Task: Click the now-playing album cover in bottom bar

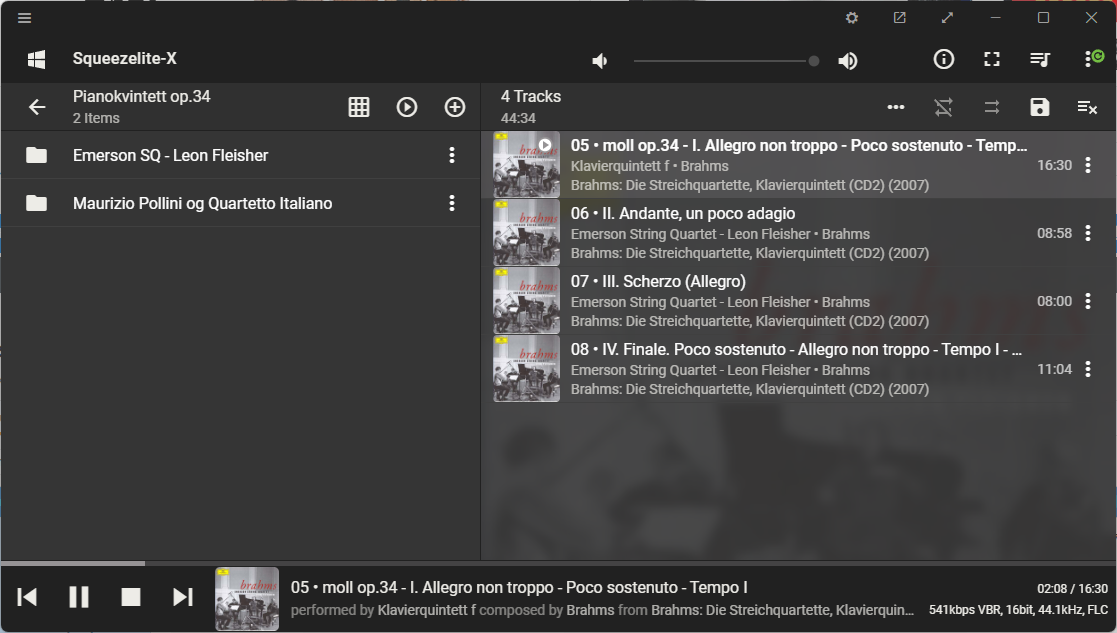Action: point(247,599)
